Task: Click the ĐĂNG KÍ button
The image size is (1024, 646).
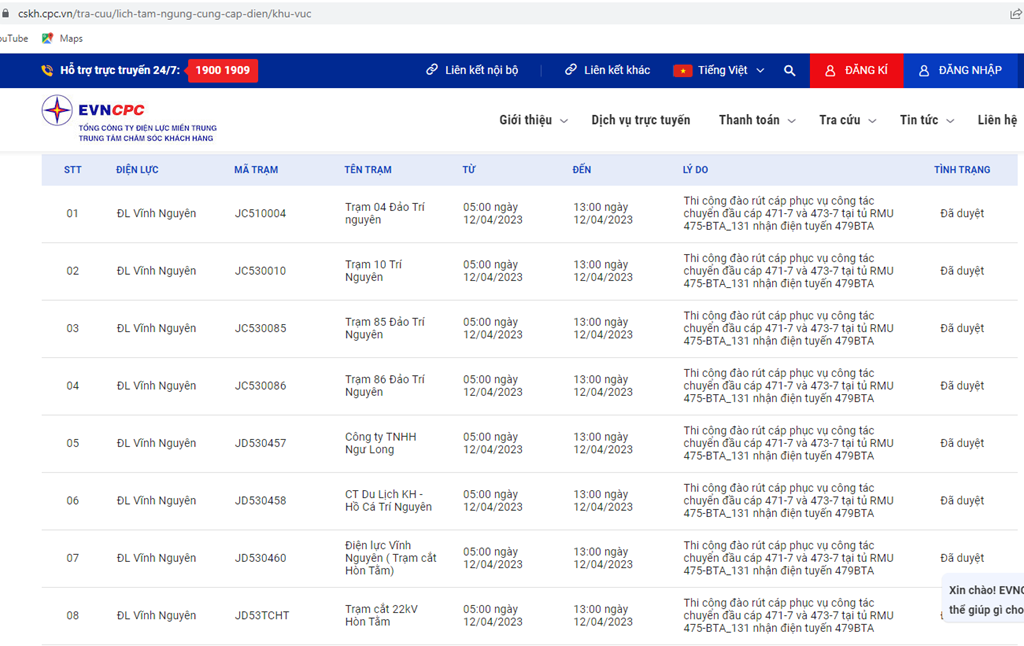Action: (x=856, y=71)
